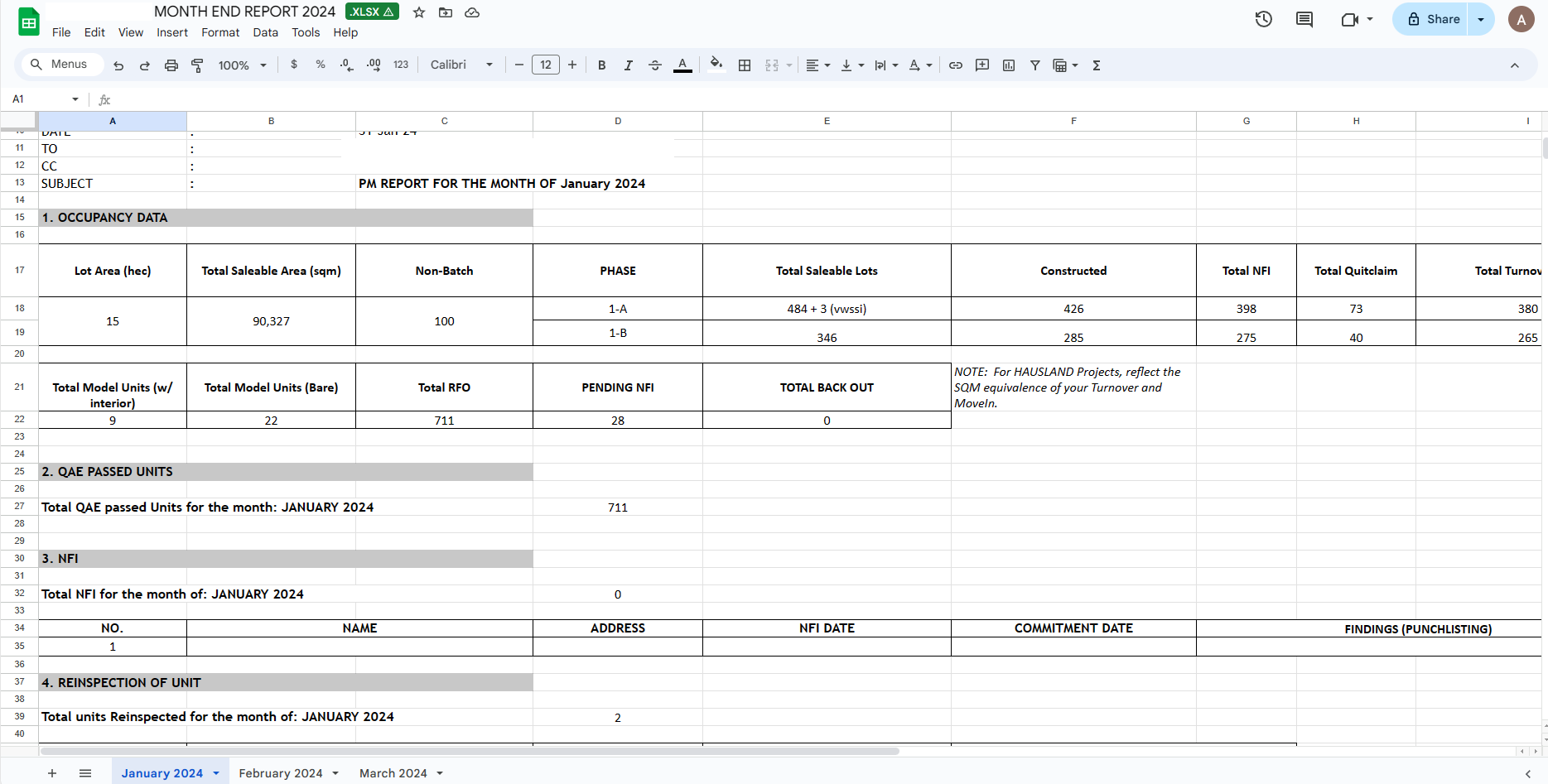Open the View menu

coord(131,32)
